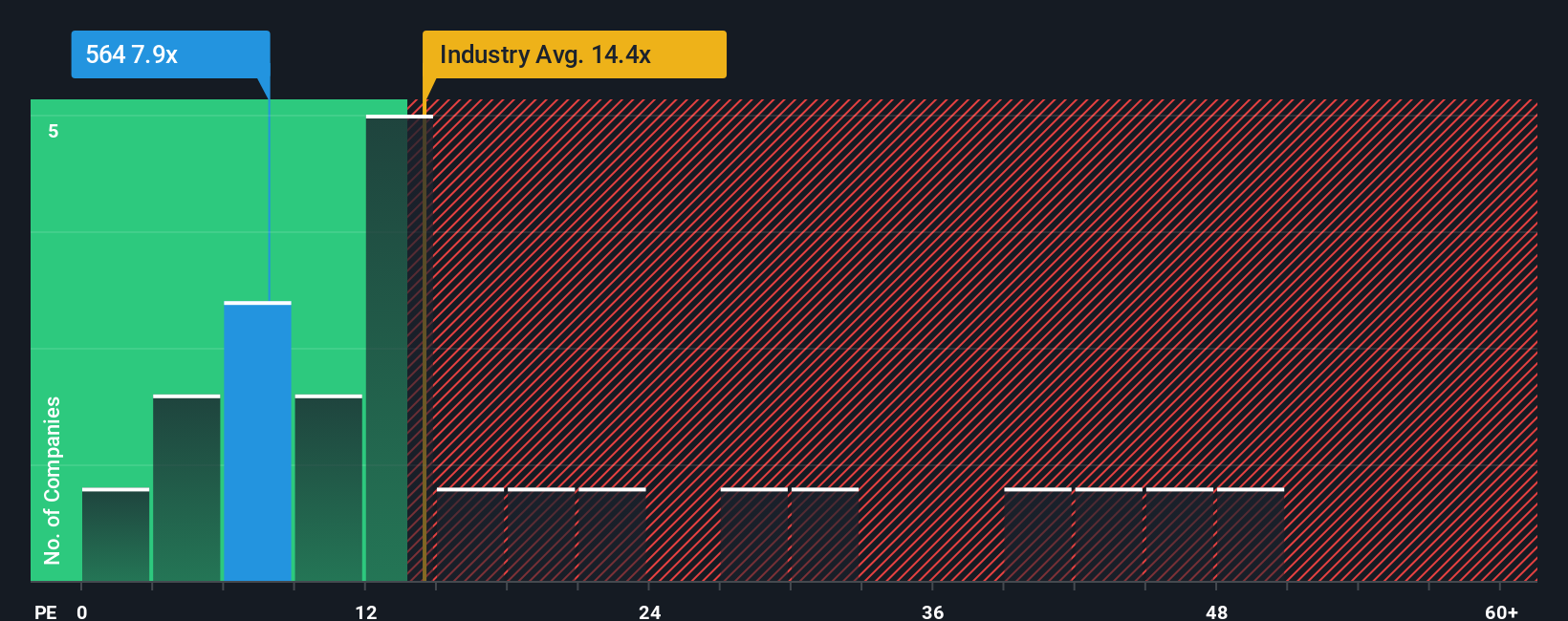Click the y-axis value '5'

pyautogui.click(x=54, y=131)
